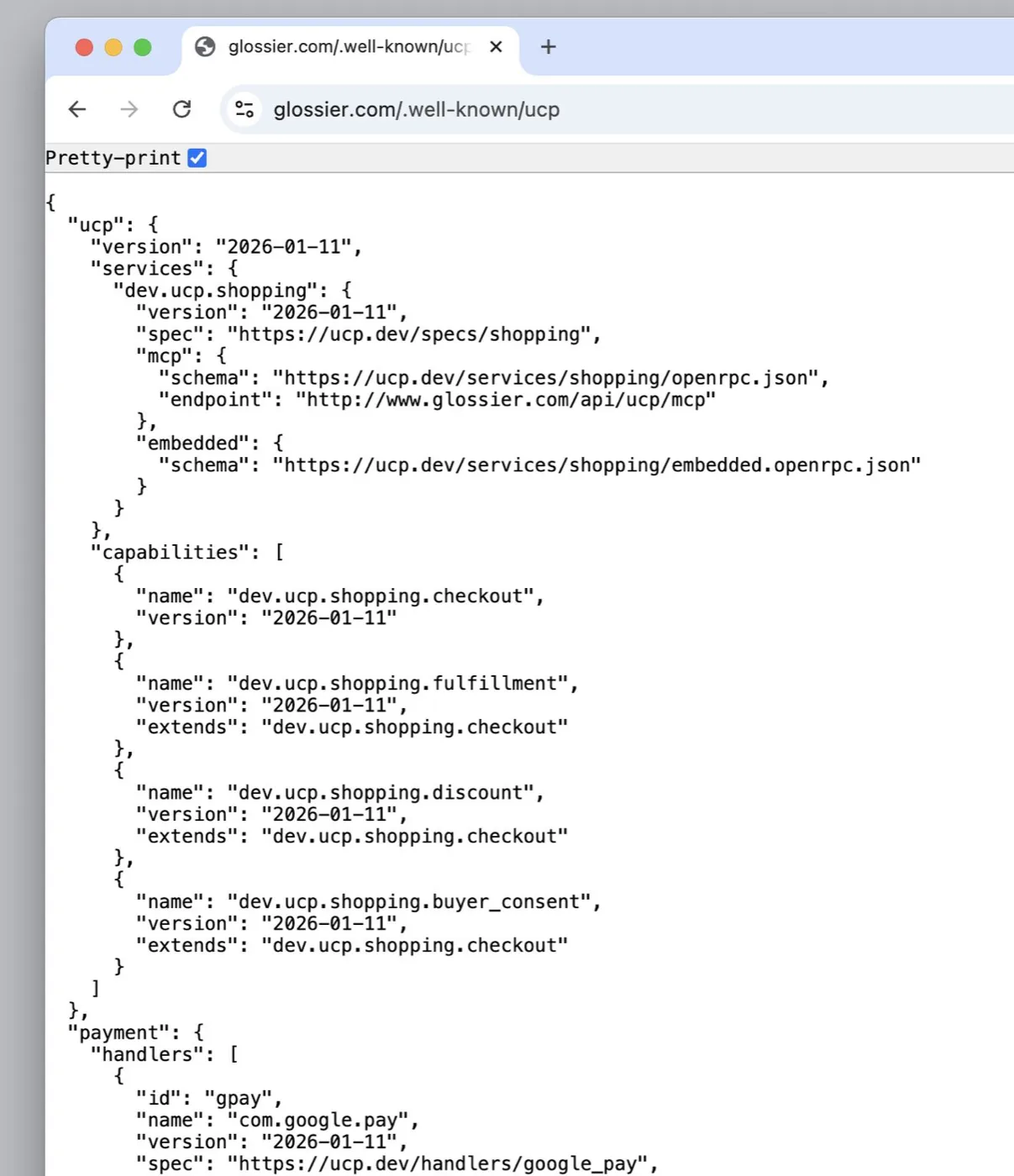Click the "ucp" key at top of JSON

click(96, 224)
